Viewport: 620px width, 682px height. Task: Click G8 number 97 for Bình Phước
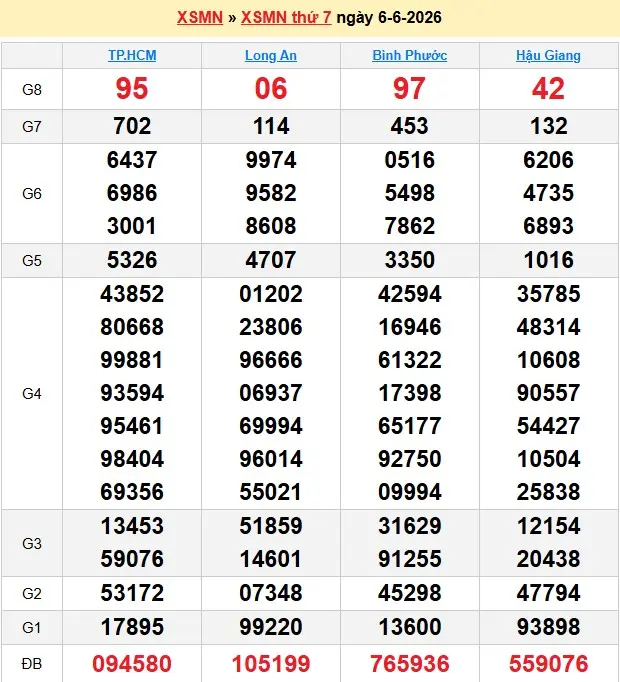click(x=409, y=89)
